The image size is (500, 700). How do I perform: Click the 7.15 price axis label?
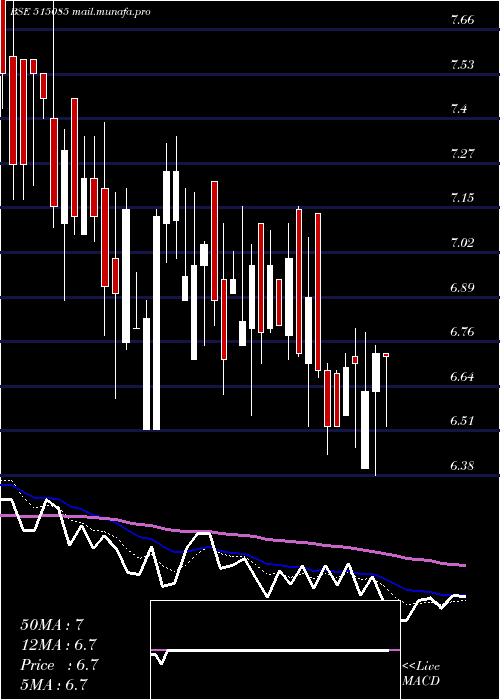[463, 198]
